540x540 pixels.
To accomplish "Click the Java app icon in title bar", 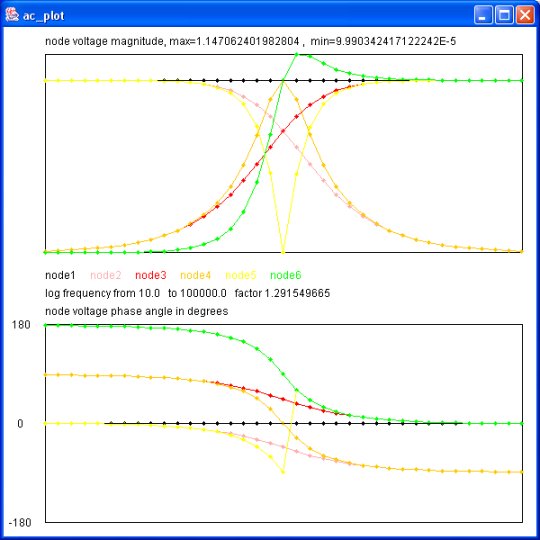I will click(12, 15).
